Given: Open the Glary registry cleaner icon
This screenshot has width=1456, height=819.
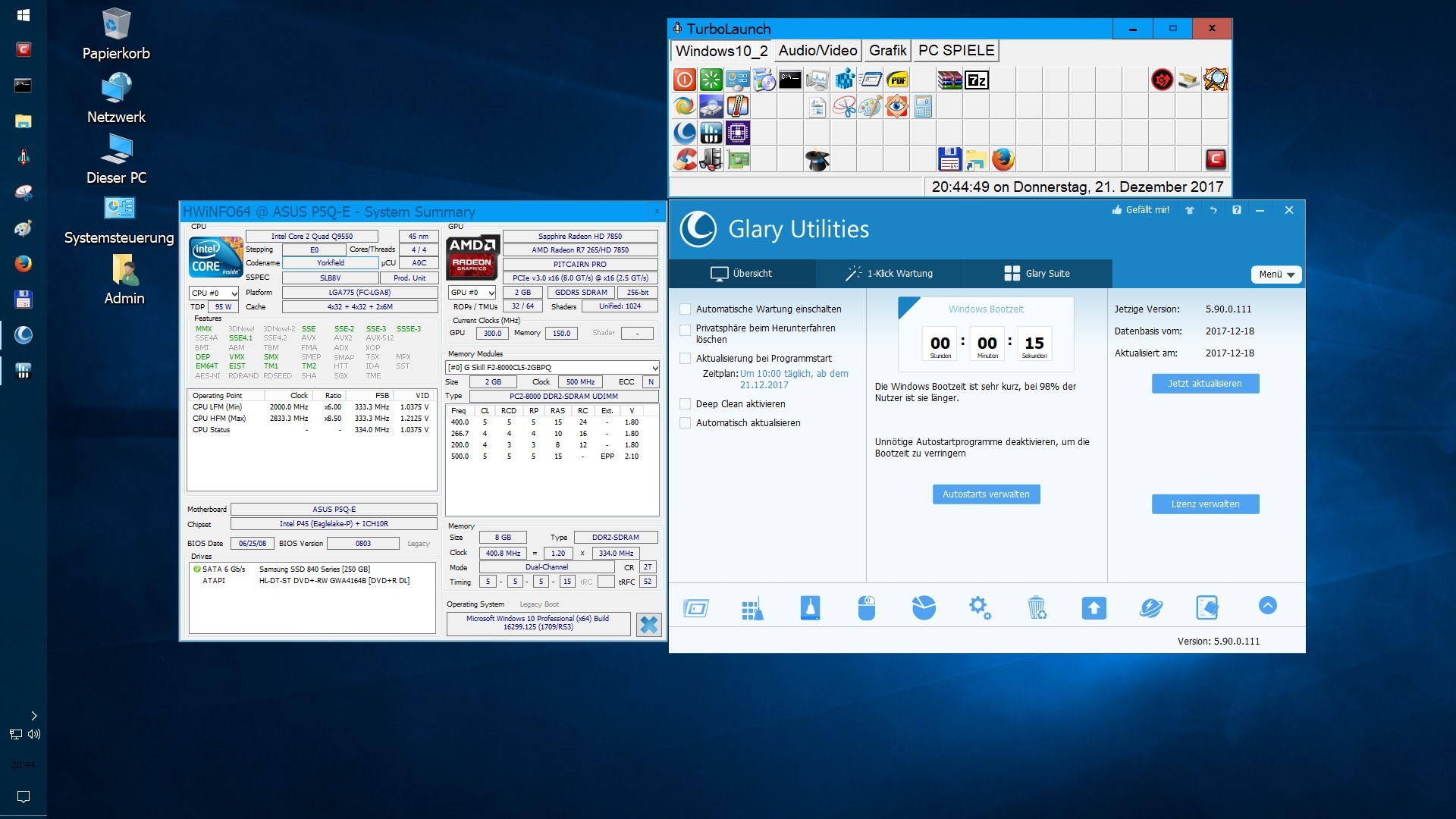Looking at the screenshot, I should pyautogui.click(x=752, y=607).
